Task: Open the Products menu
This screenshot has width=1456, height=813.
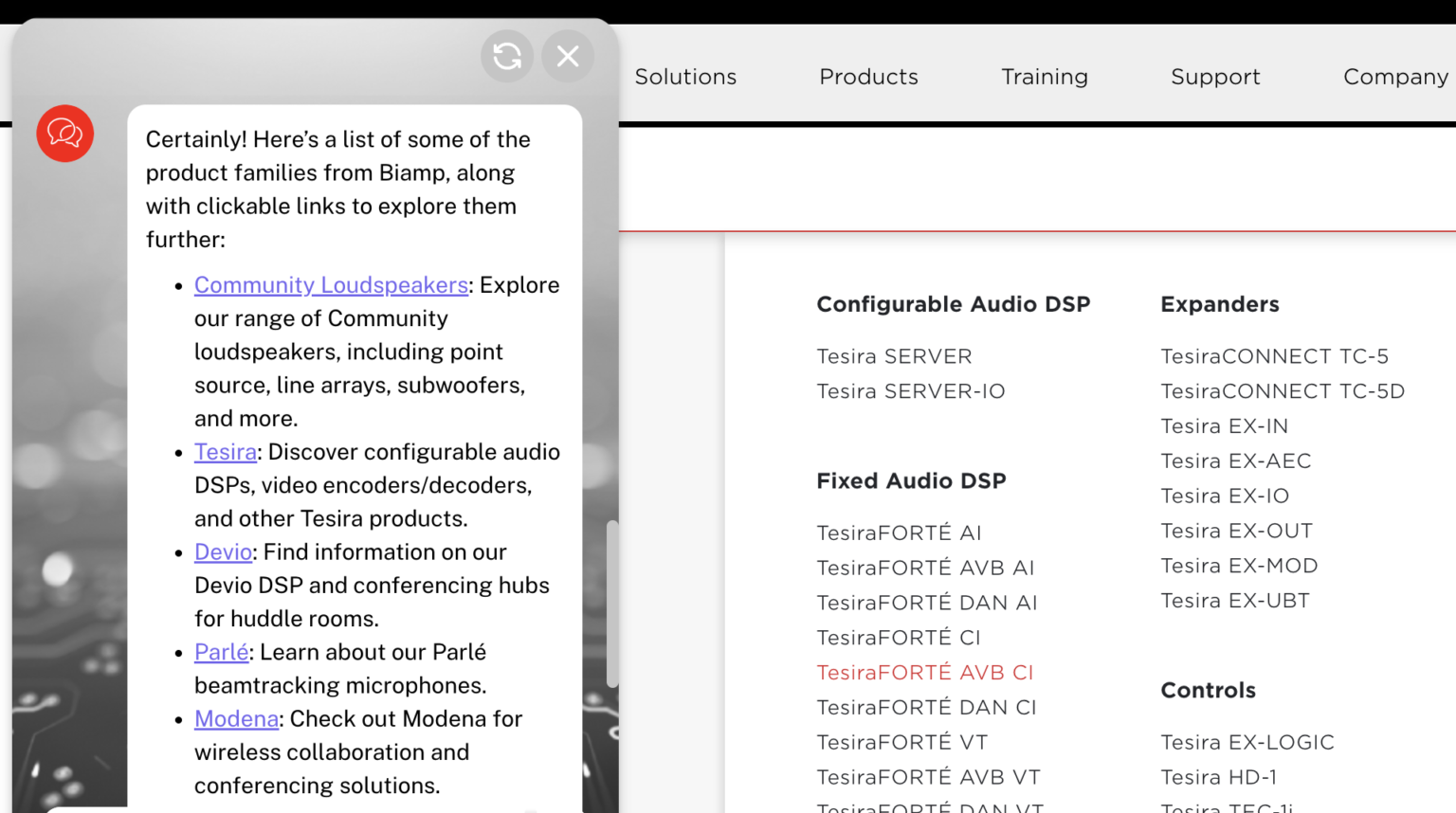Action: point(868,77)
